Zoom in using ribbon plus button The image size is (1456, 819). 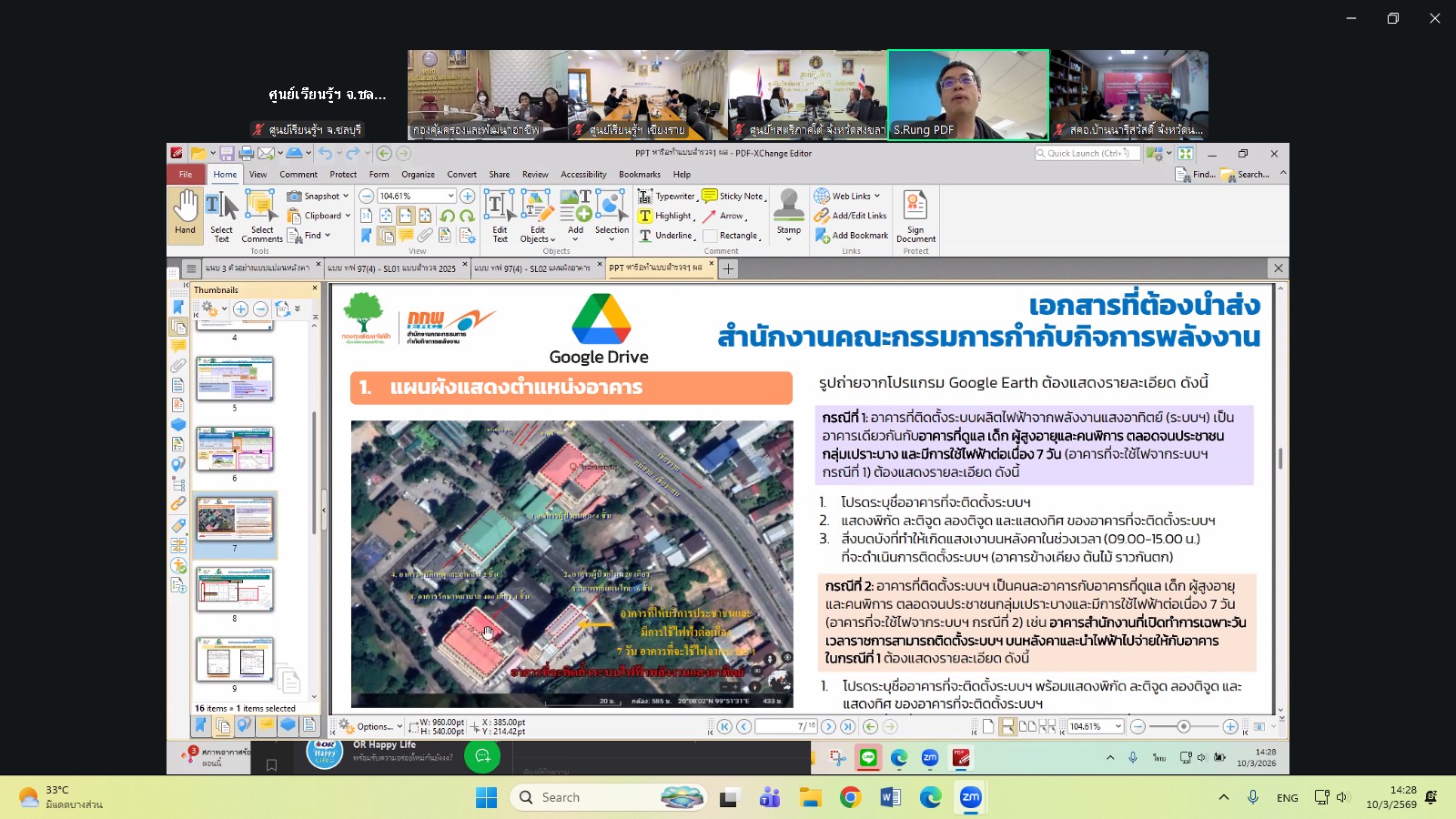[468, 196]
